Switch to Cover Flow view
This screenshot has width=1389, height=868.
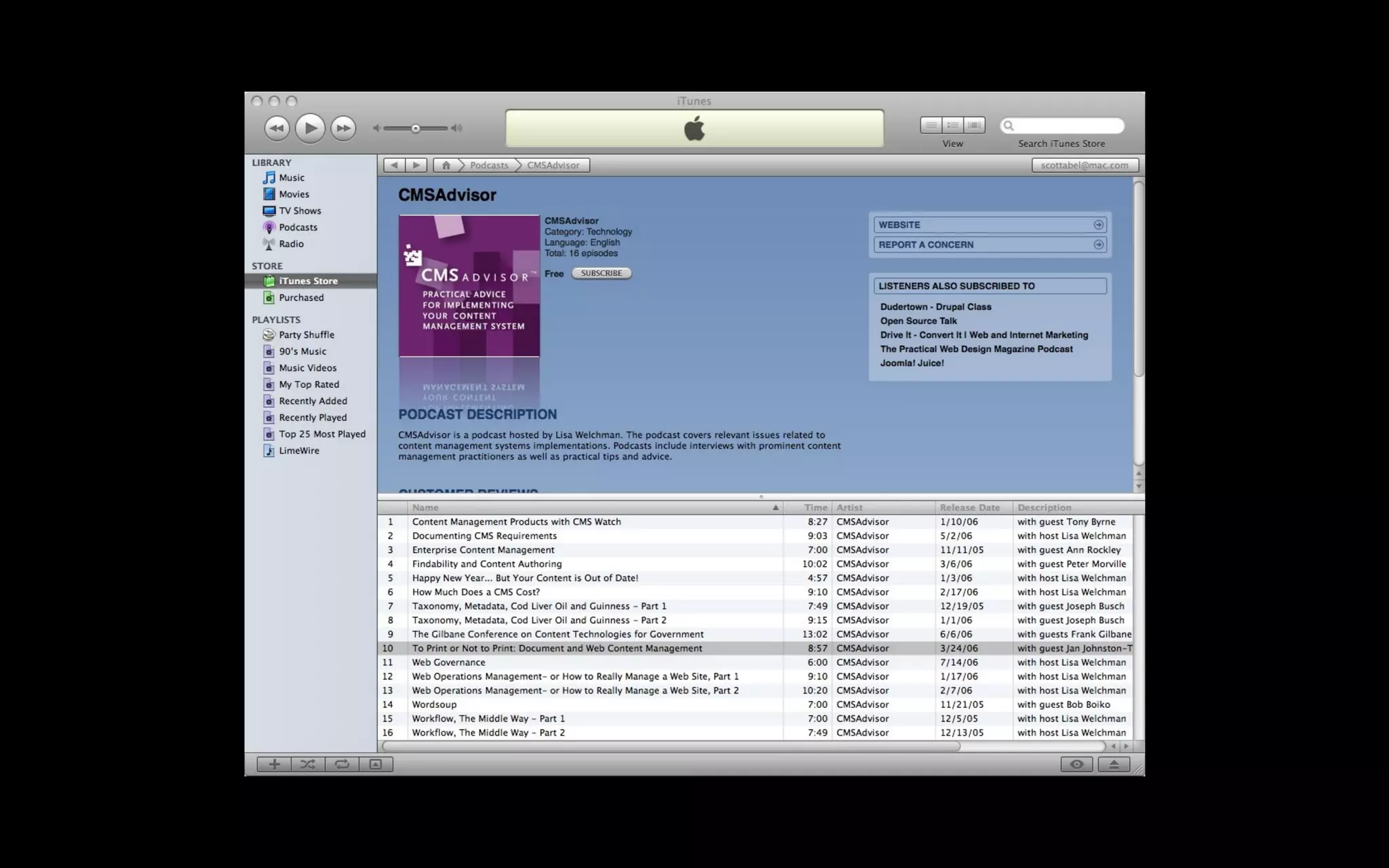point(974,125)
